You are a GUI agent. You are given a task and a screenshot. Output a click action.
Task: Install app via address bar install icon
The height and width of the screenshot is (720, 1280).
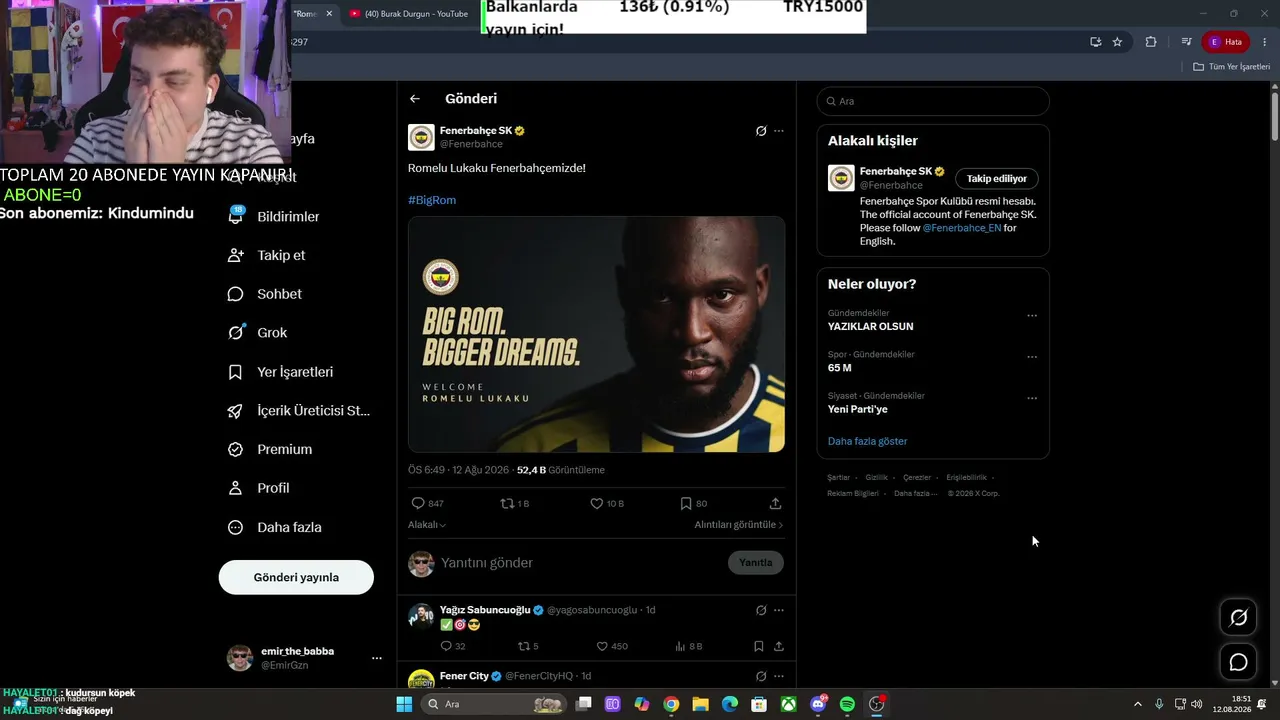pyautogui.click(x=1096, y=42)
